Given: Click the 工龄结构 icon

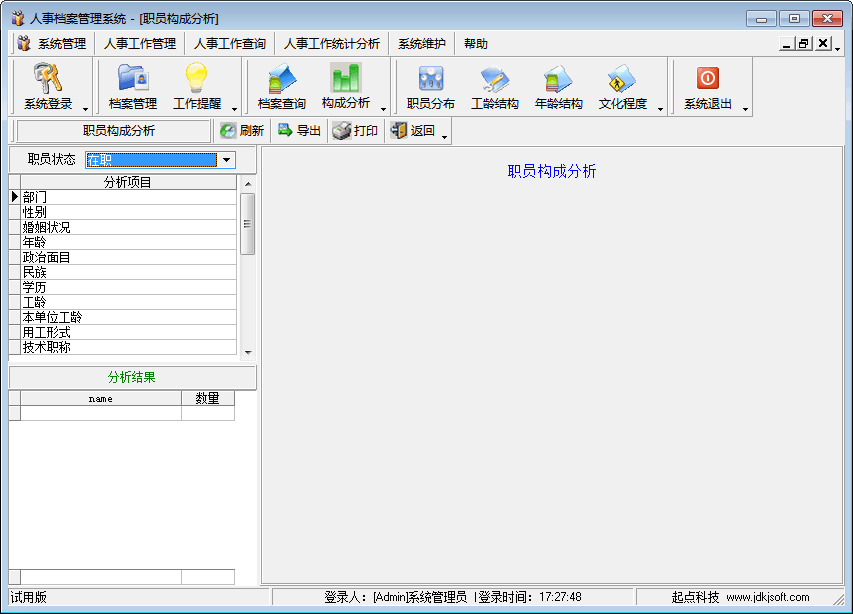Looking at the screenshot, I should tap(494, 78).
